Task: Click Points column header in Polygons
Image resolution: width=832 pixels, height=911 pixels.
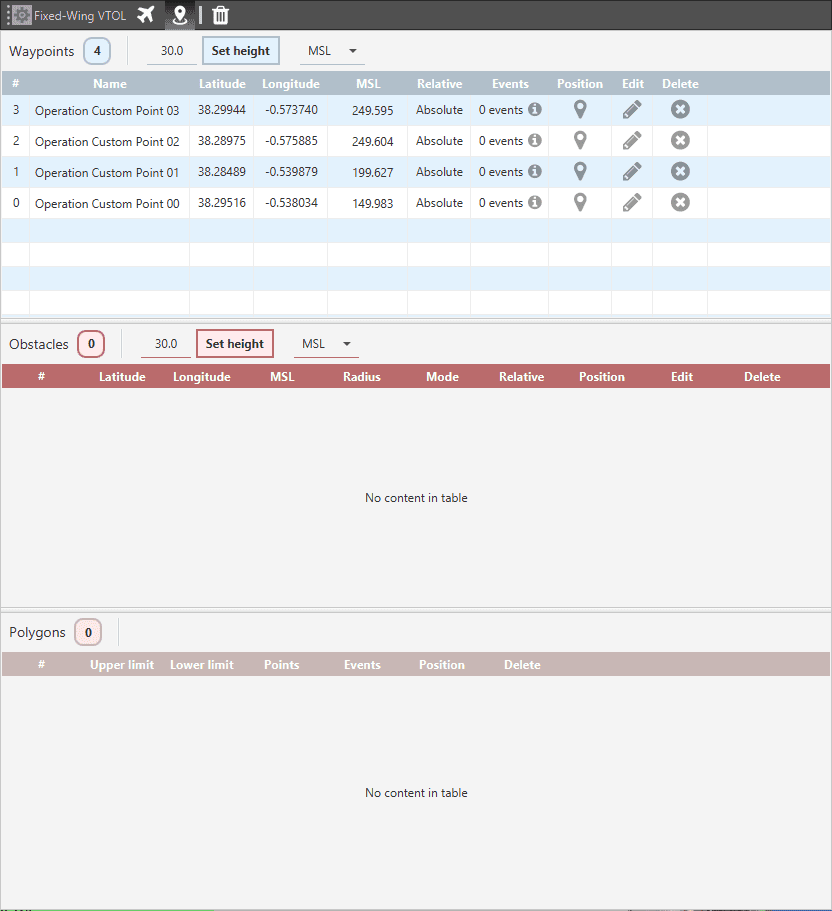Action: click(x=282, y=665)
